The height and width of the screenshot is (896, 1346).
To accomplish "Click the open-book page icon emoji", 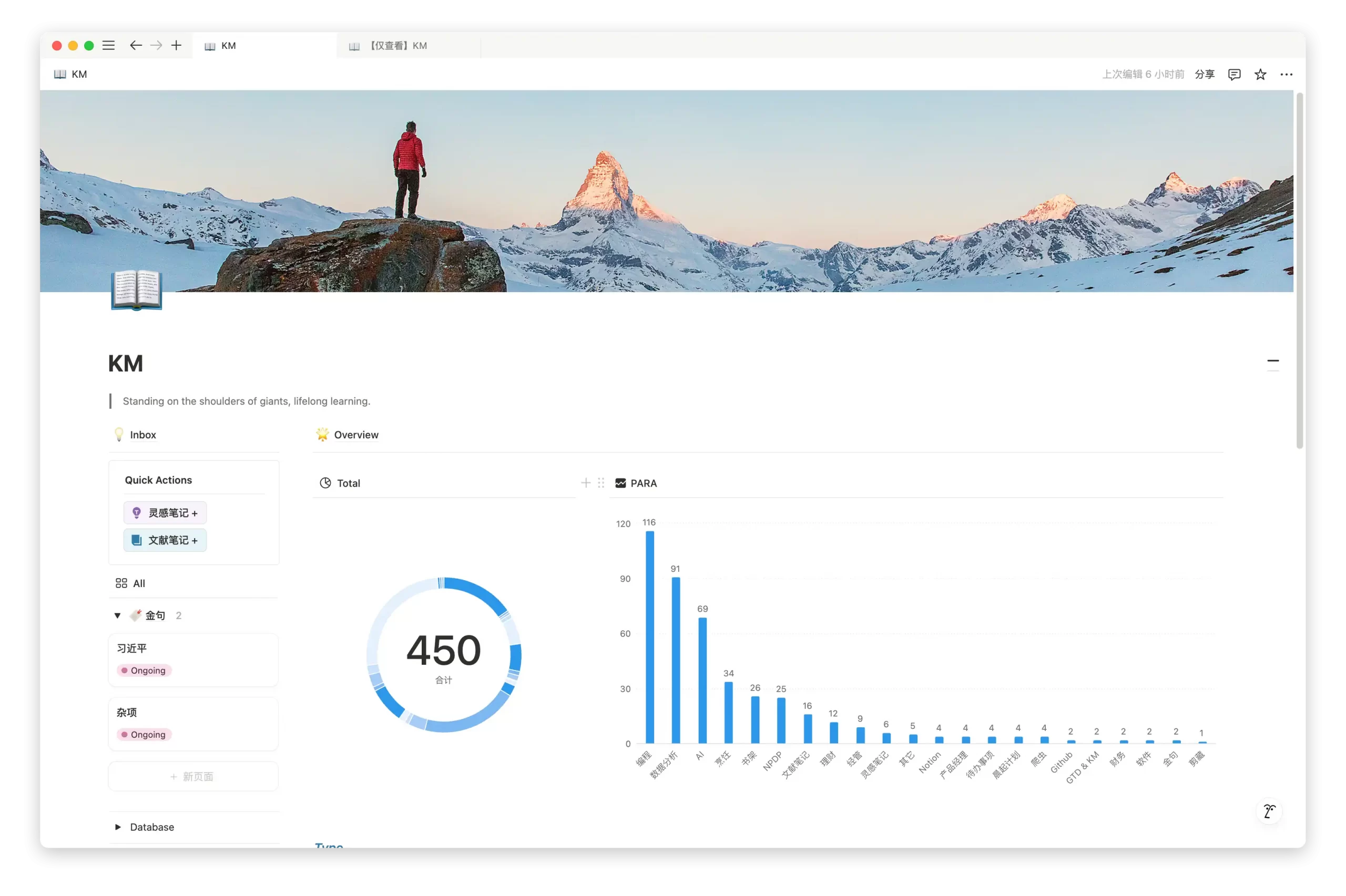I will tap(137, 290).
